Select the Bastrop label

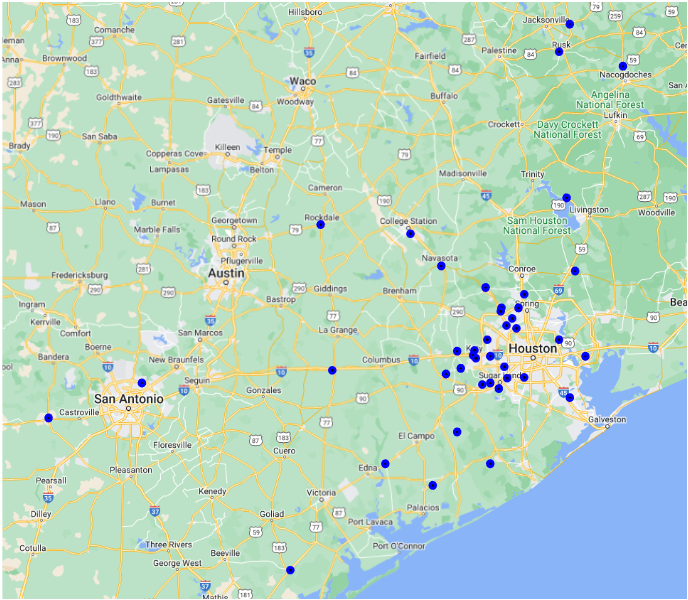click(x=281, y=299)
